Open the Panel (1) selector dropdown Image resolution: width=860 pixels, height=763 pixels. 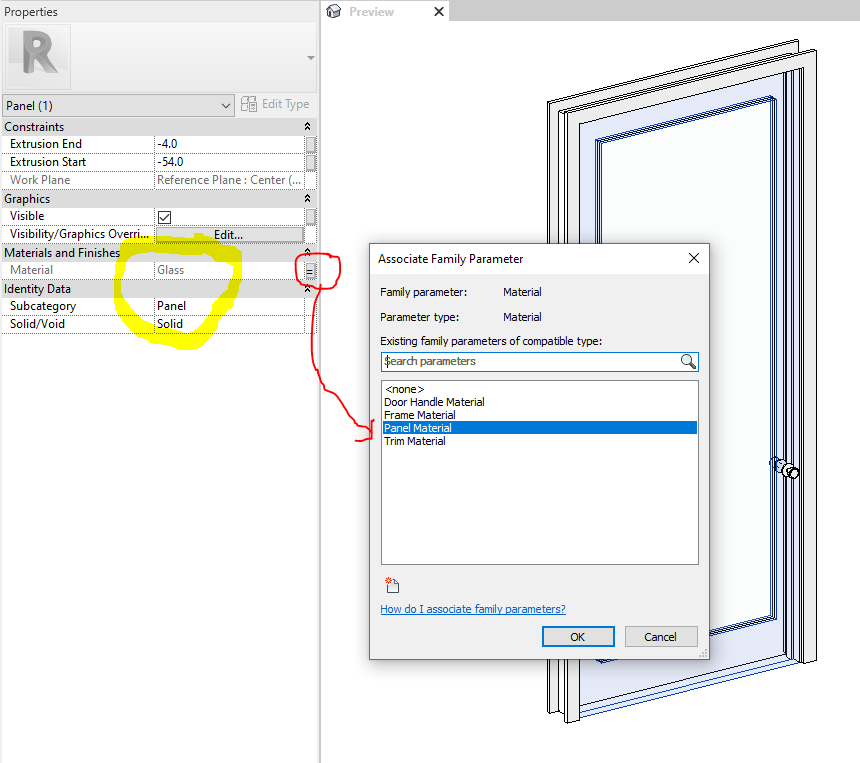coord(118,105)
